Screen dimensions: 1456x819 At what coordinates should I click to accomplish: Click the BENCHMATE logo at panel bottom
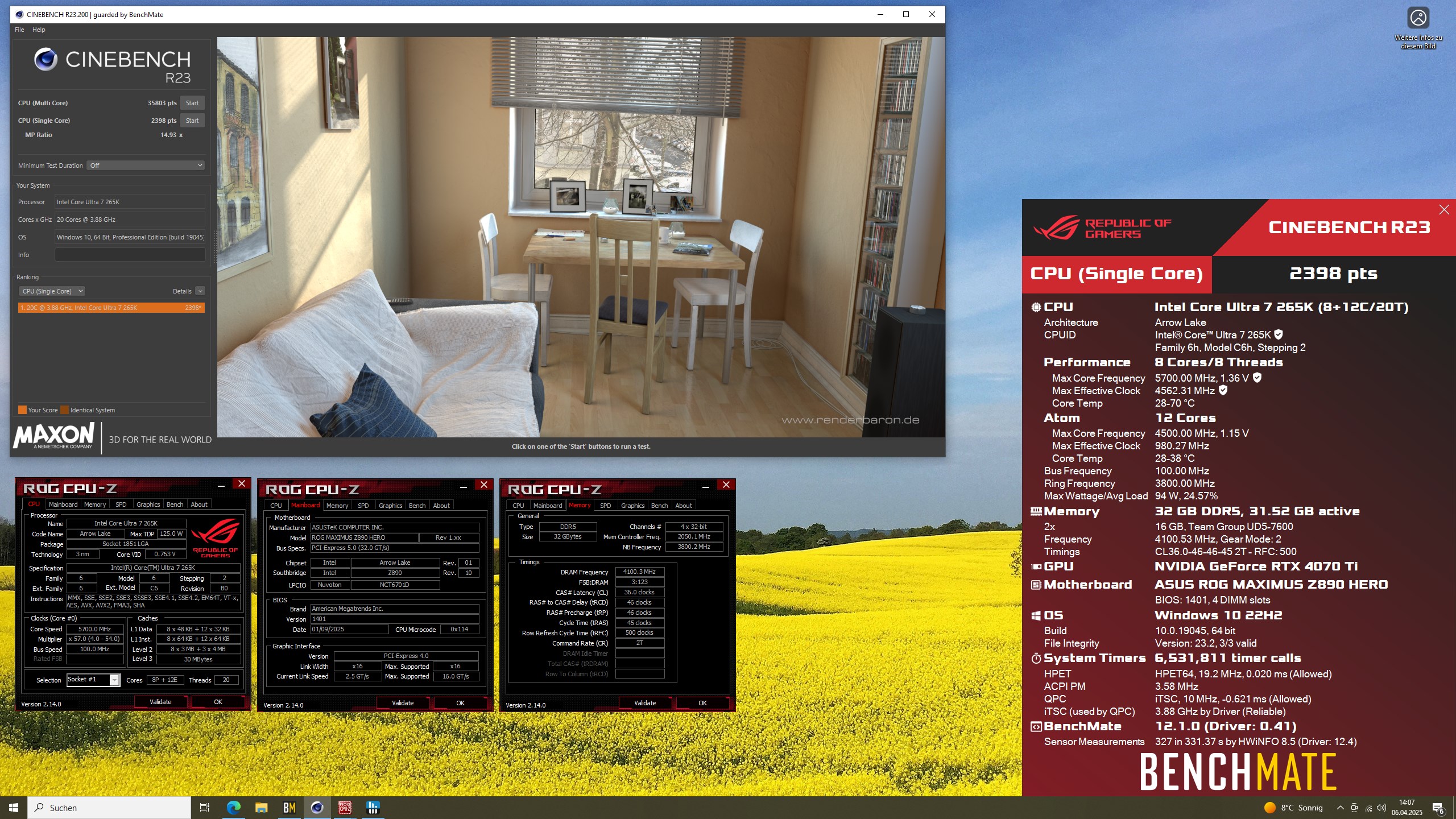click(x=1238, y=772)
